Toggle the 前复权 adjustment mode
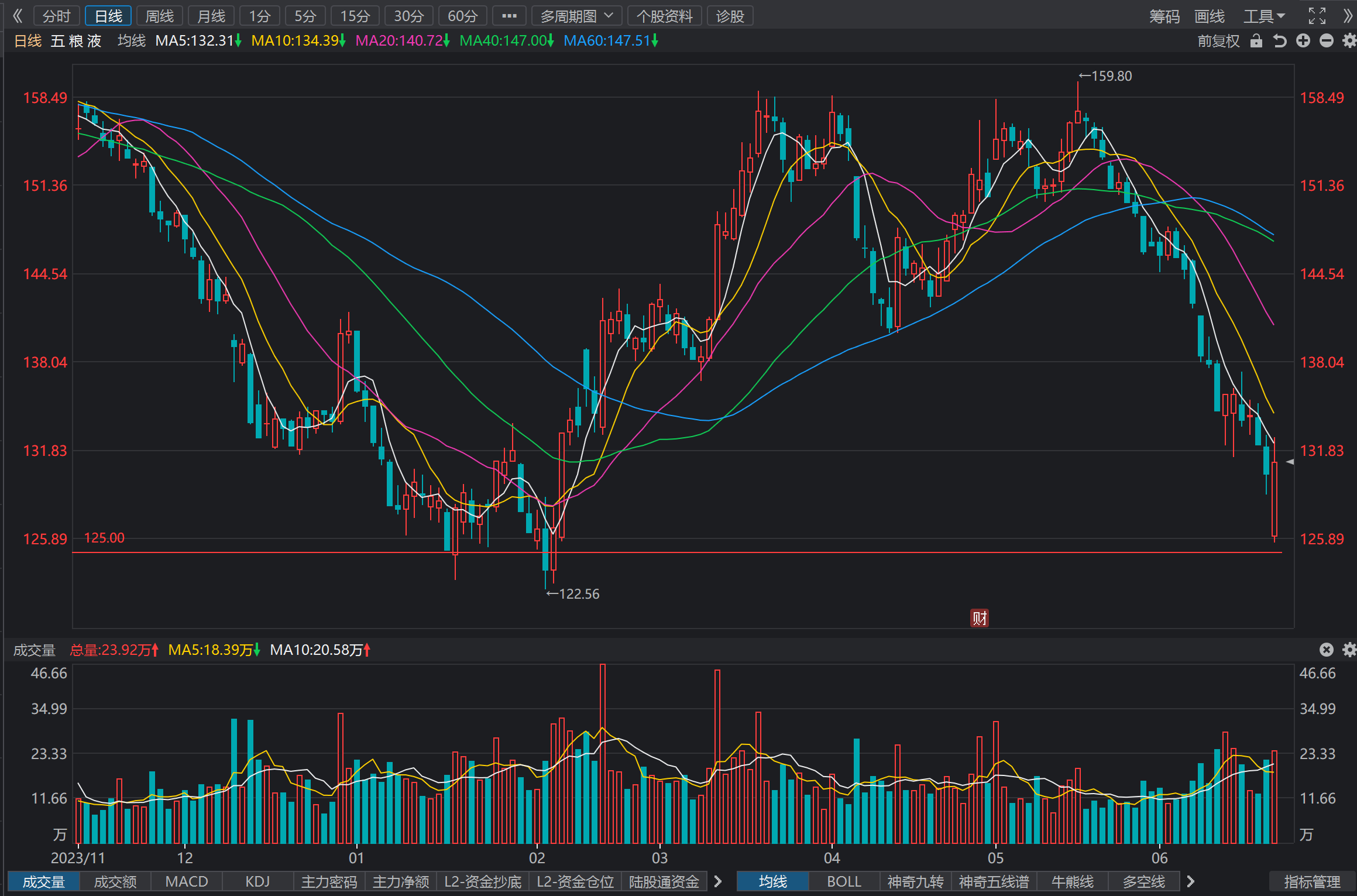The width and height of the screenshot is (1357, 896). [1218, 41]
